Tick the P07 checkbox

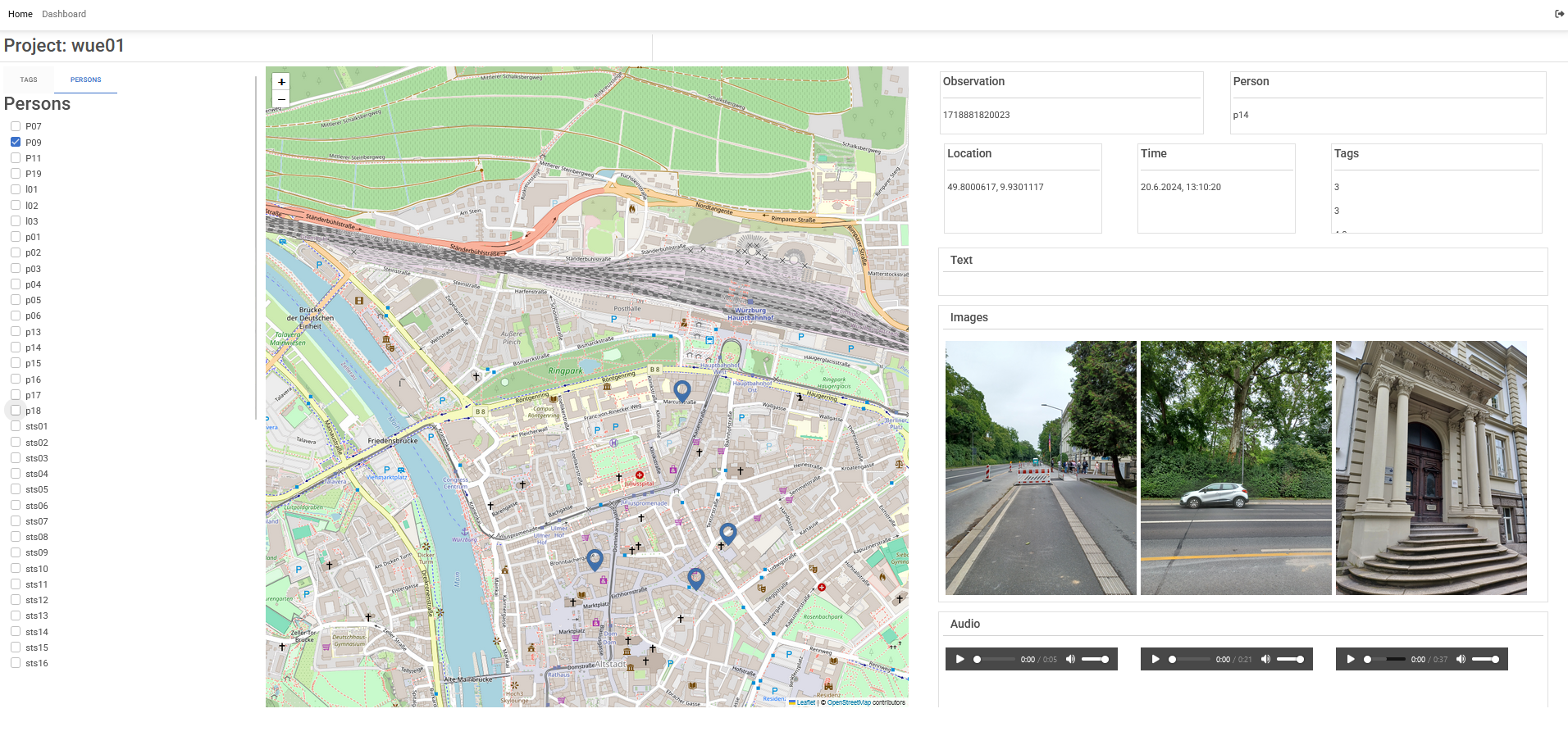coord(16,126)
